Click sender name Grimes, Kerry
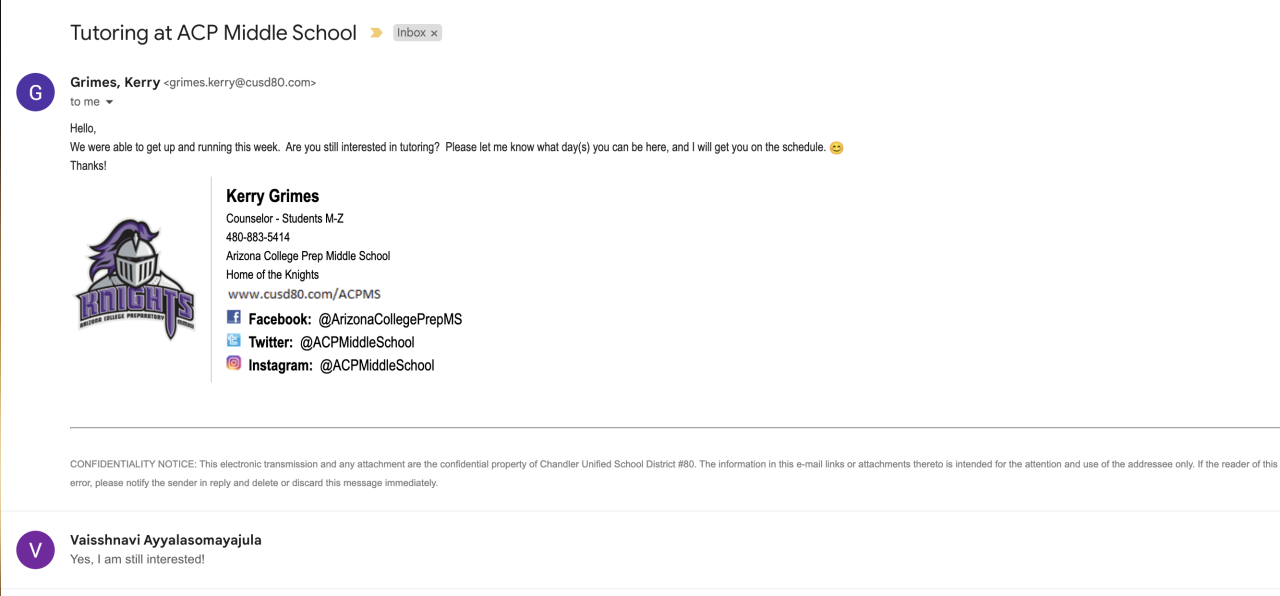Viewport: 1280px width, 596px height. 115,82
